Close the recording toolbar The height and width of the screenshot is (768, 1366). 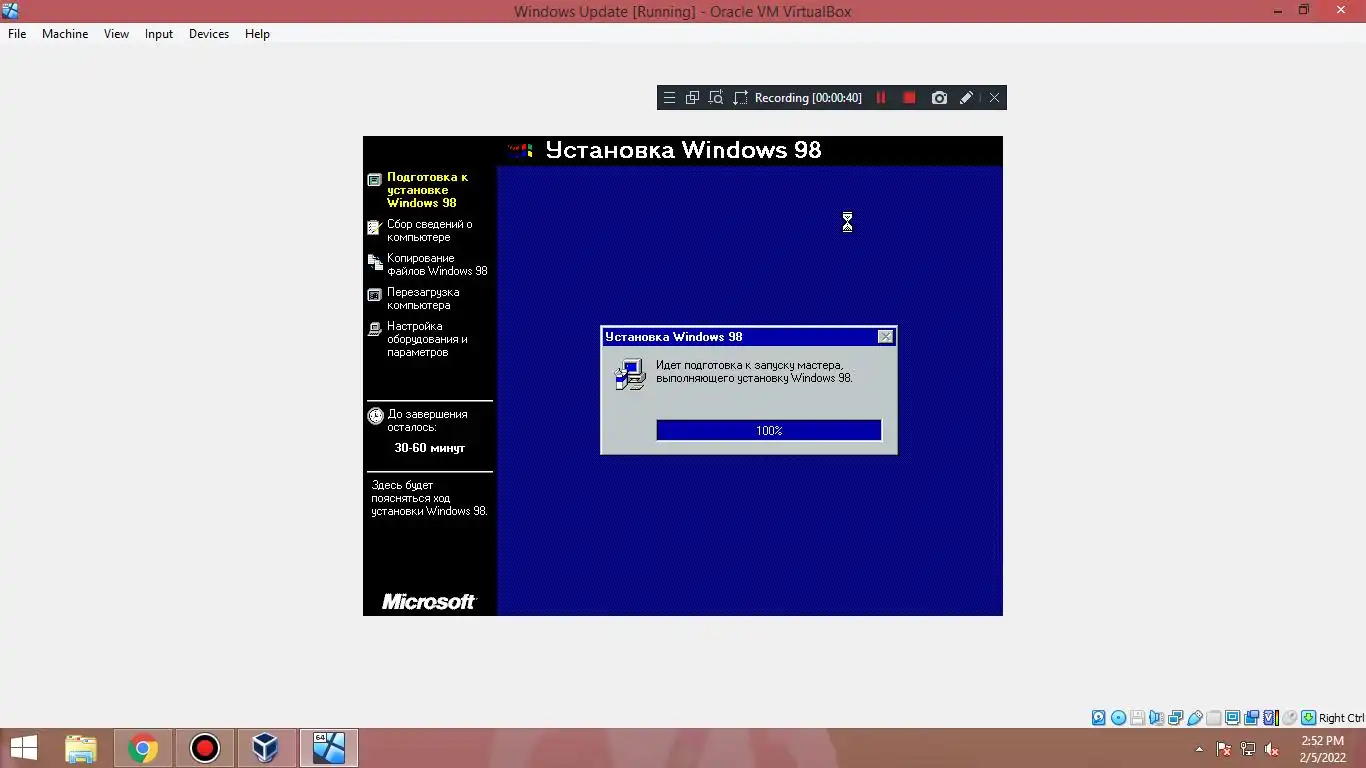[994, 98]
